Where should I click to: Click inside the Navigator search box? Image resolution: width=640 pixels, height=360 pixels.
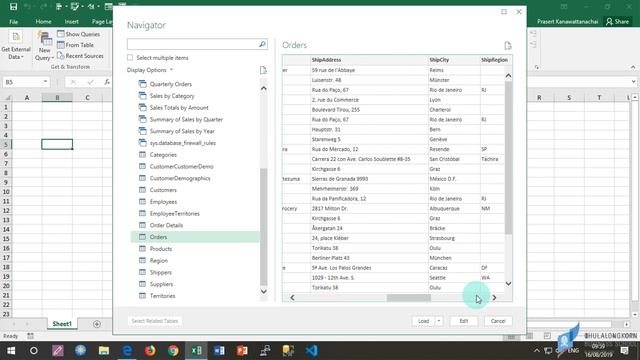point(192,44)
